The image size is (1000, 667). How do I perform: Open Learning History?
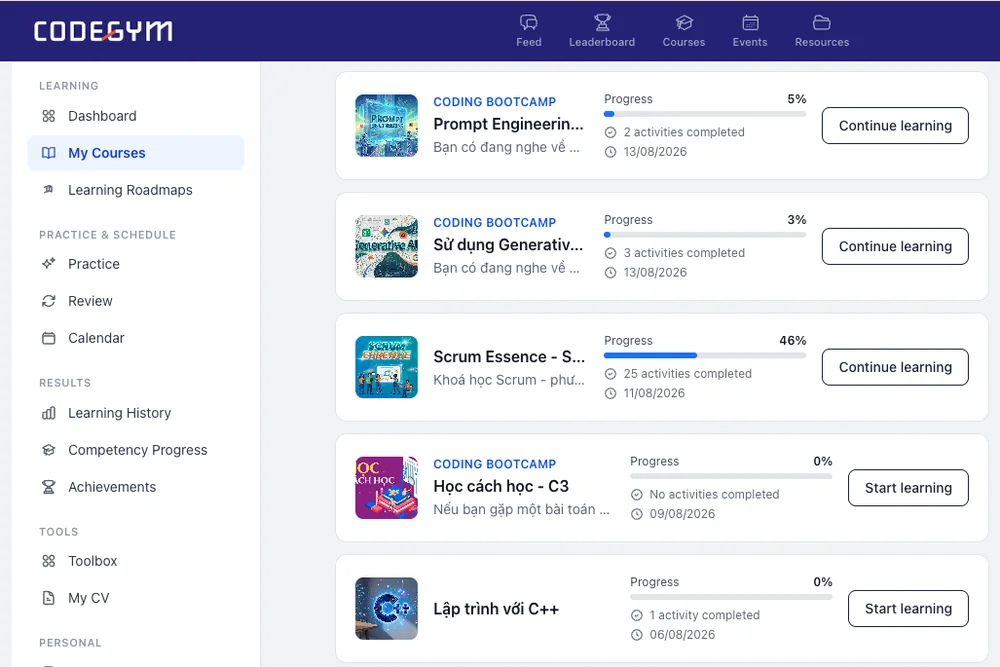pyautogui.click(x=135, y=413)
